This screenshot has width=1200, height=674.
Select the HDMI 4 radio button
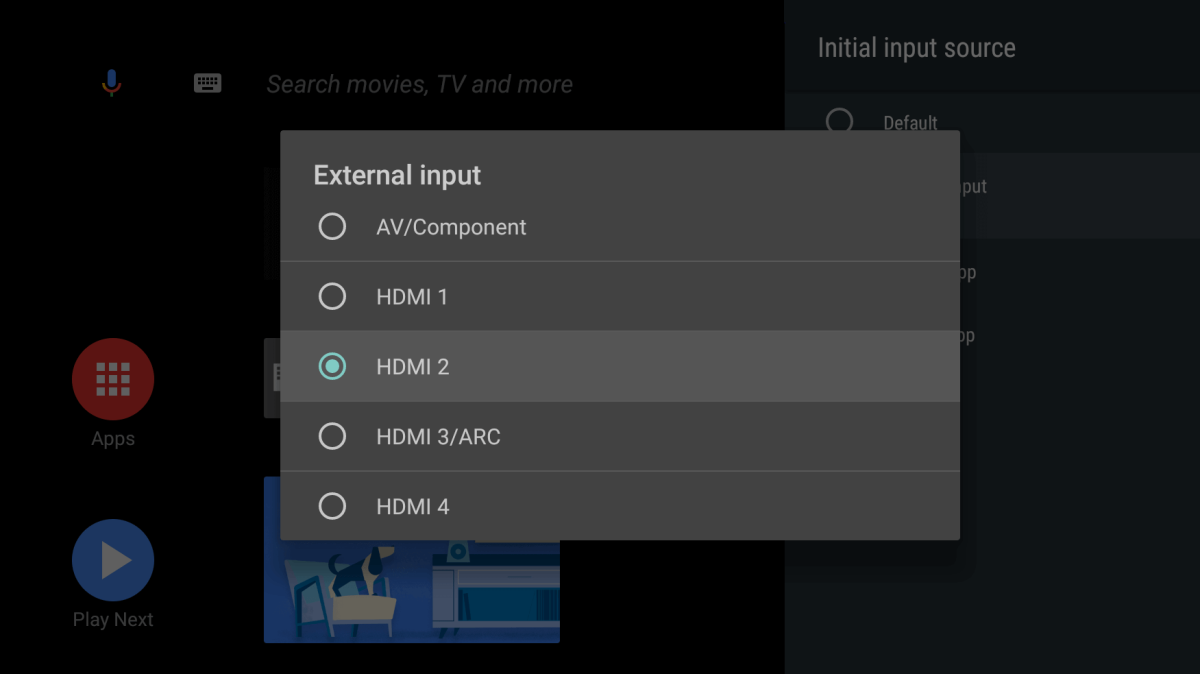pos(332,506)
